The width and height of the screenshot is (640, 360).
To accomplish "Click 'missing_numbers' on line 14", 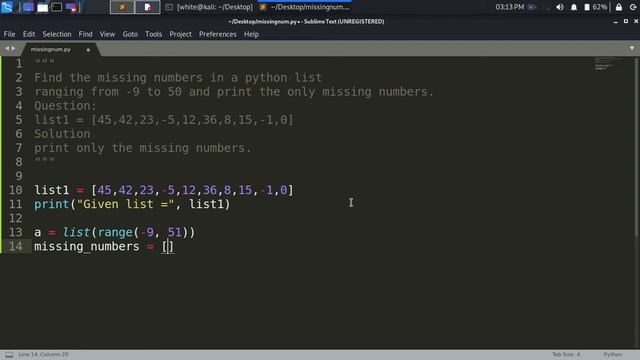I will [x=87, y=247].
